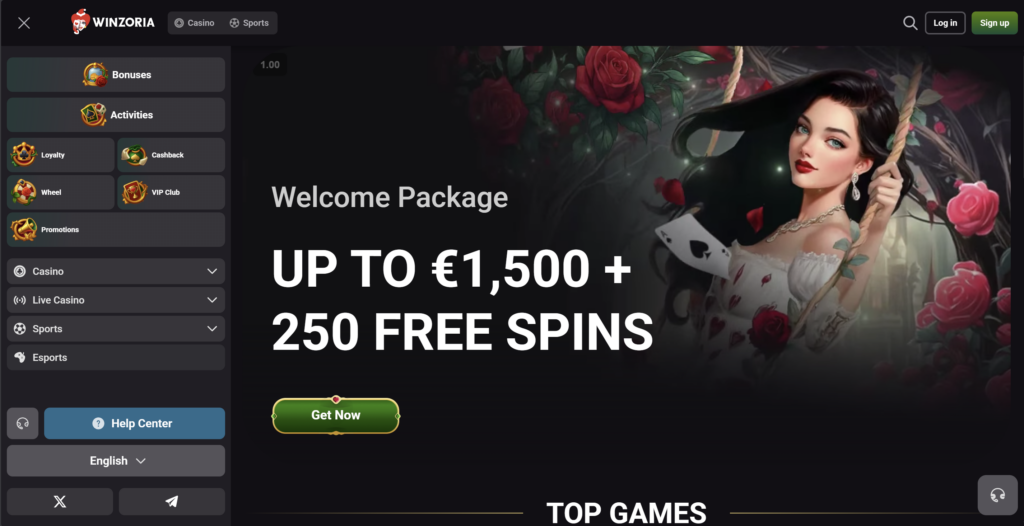Image resolution: width=1024 pixels, height=526 pixels.
Task: Open the Cashback tile
Action: point(171,155)
